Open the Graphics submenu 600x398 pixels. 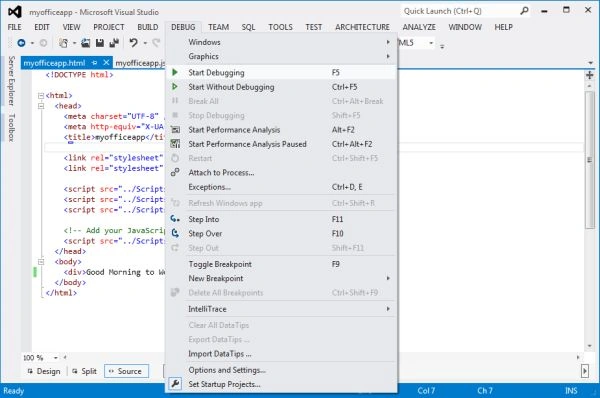click(282, 57)
